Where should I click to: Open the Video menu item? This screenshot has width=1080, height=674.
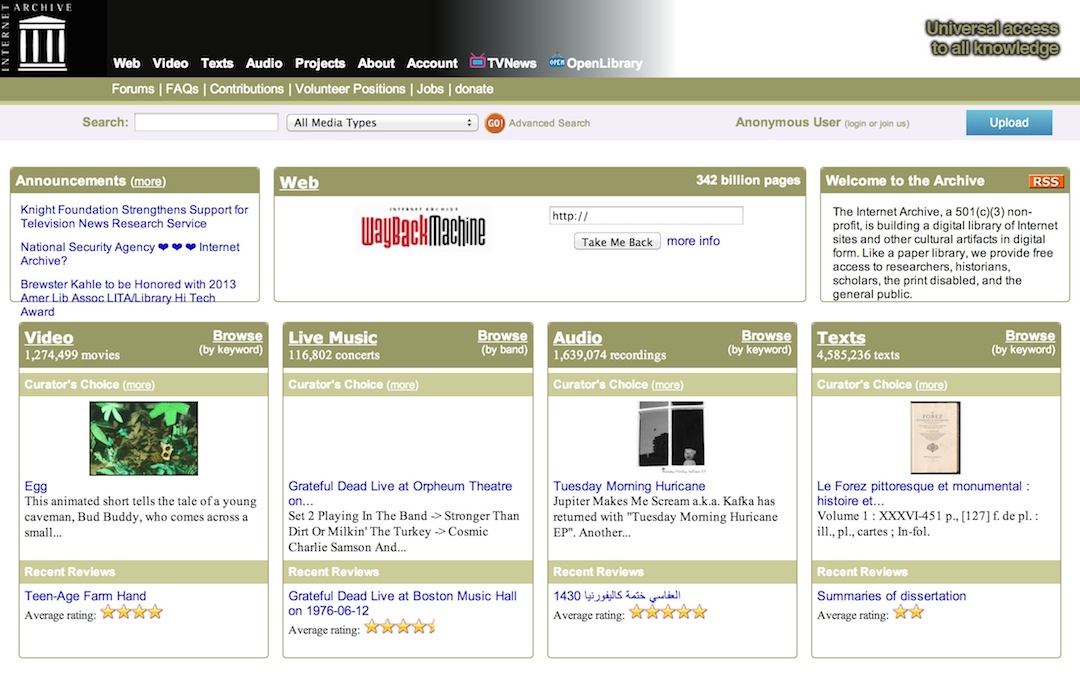click(170, 63)
